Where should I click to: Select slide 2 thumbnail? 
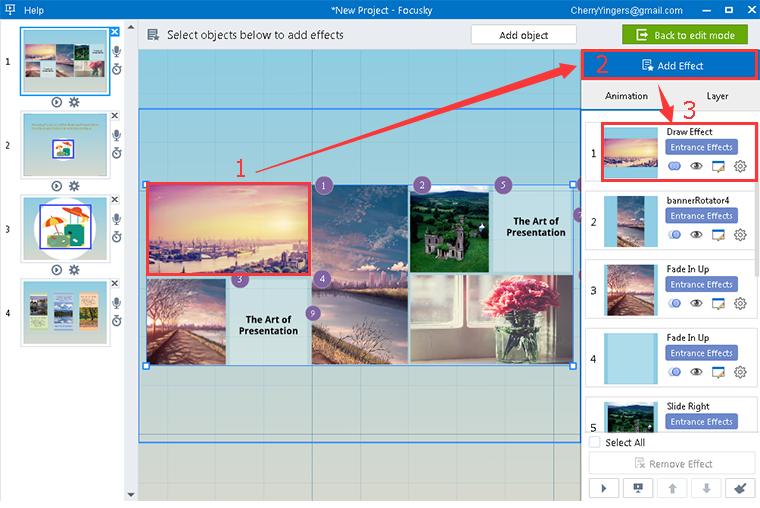click(x=65, y=145)
